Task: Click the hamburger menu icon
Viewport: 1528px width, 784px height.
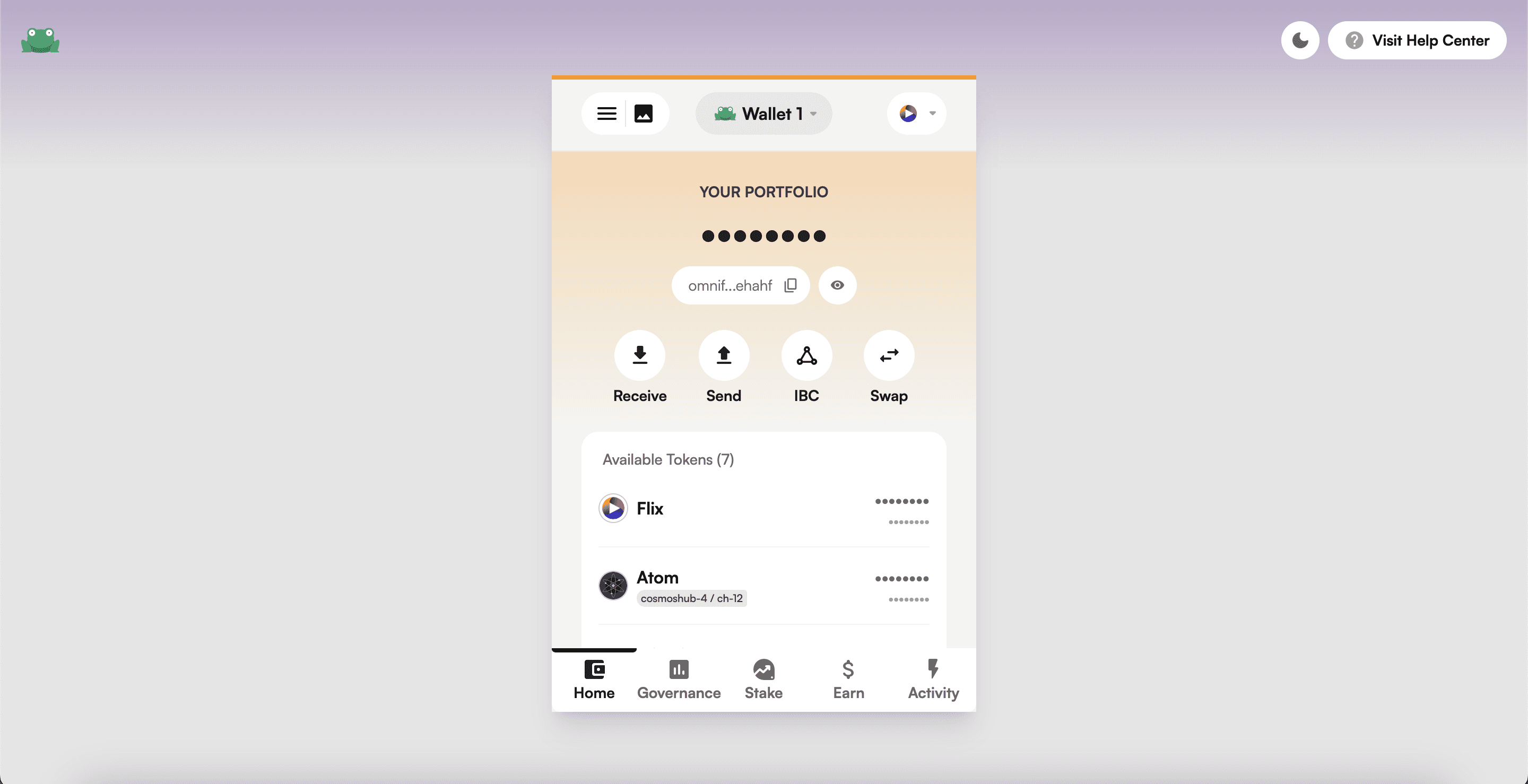Action: pyautogui.click(x=607, y=113)
